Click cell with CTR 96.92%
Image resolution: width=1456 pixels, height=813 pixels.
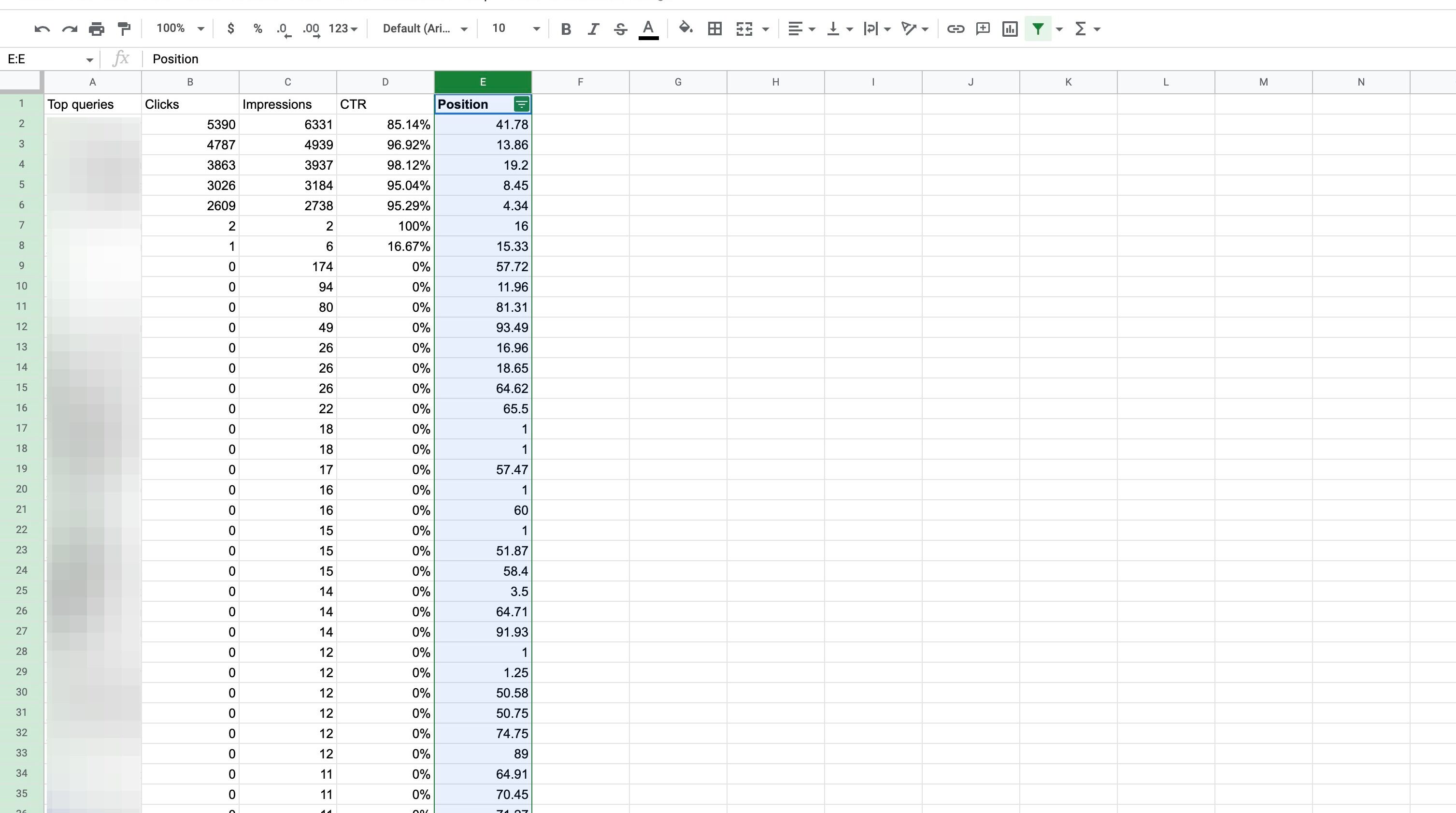385,145
